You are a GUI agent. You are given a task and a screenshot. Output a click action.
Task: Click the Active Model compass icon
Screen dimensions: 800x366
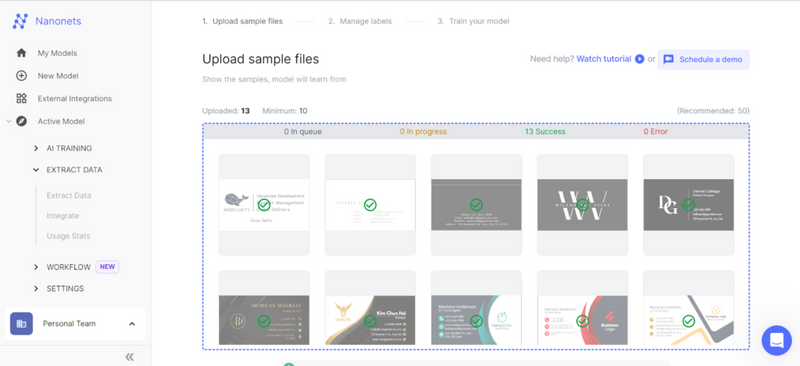(x=21, y=121)
